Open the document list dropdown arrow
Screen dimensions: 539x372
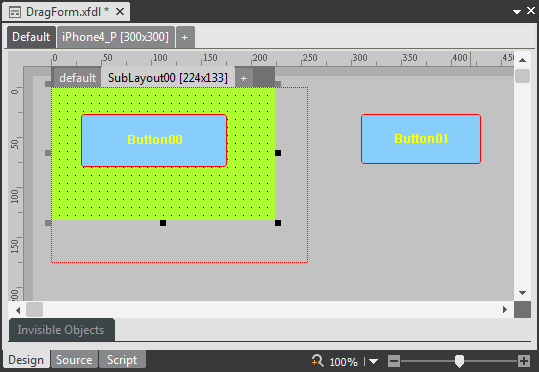[517, 12]
